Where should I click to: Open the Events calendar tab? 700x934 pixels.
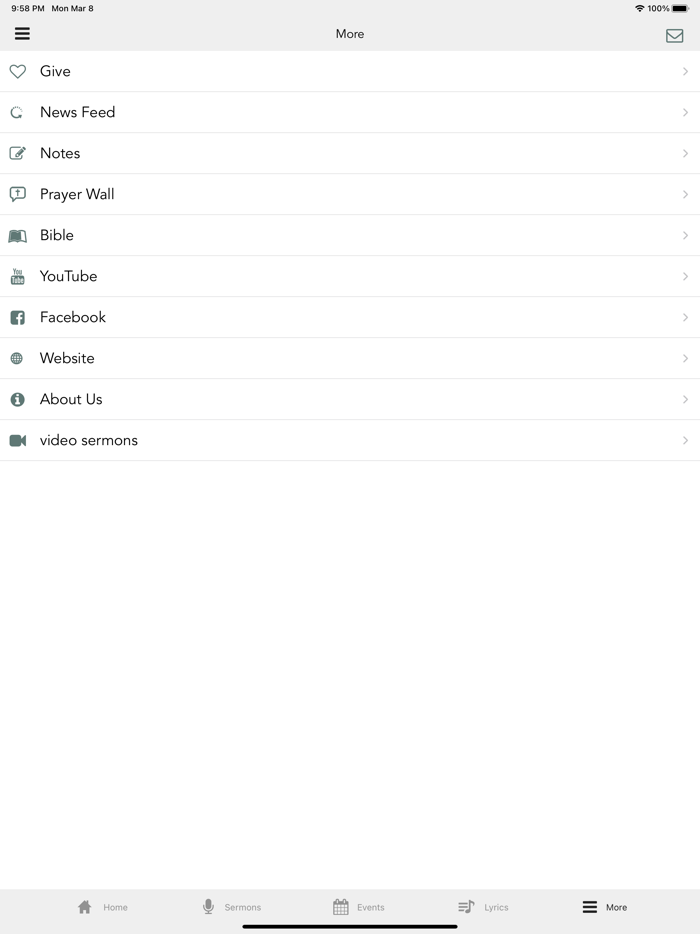[359, 907]
